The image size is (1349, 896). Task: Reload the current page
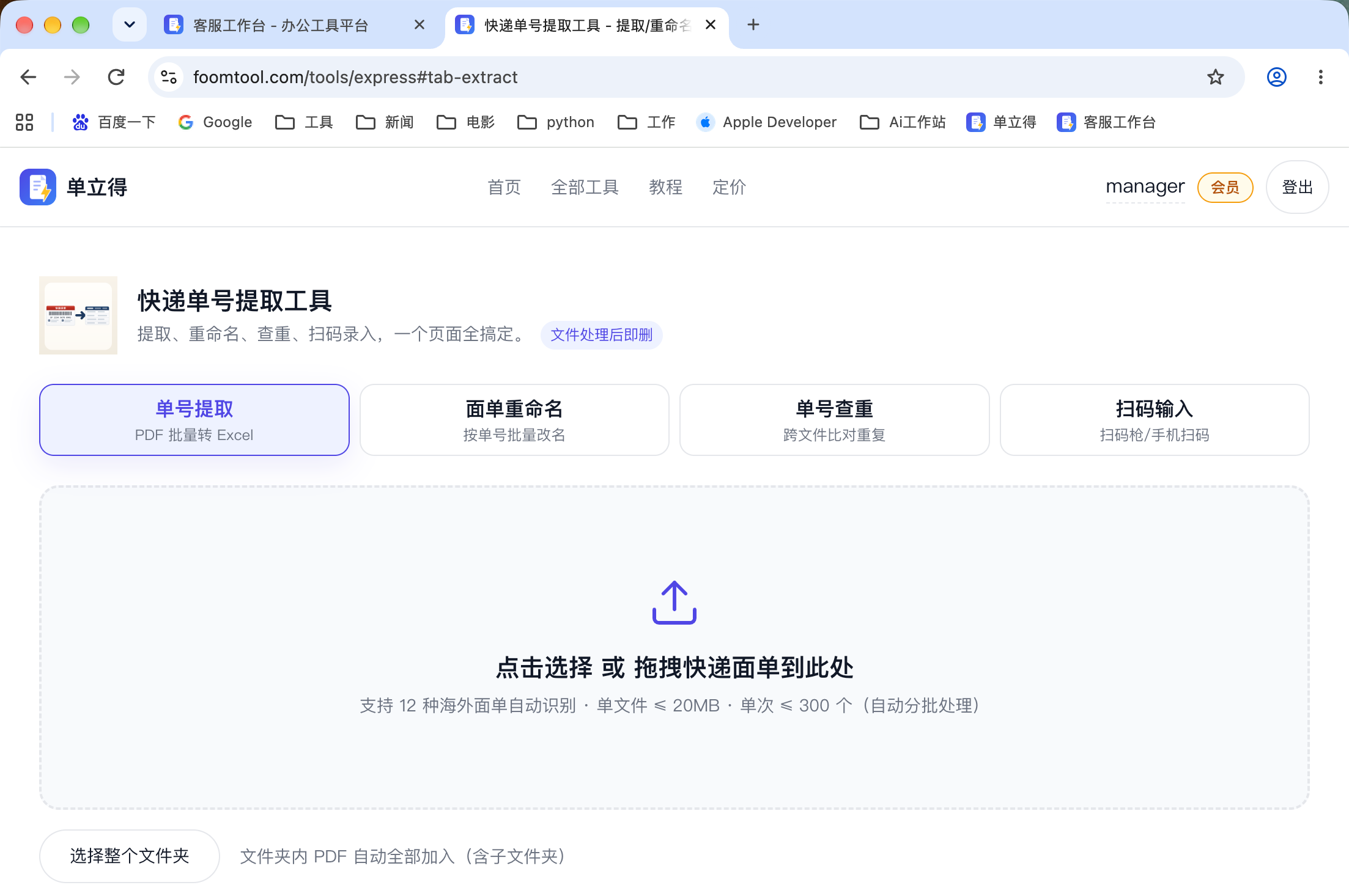(x=116, y=77)
